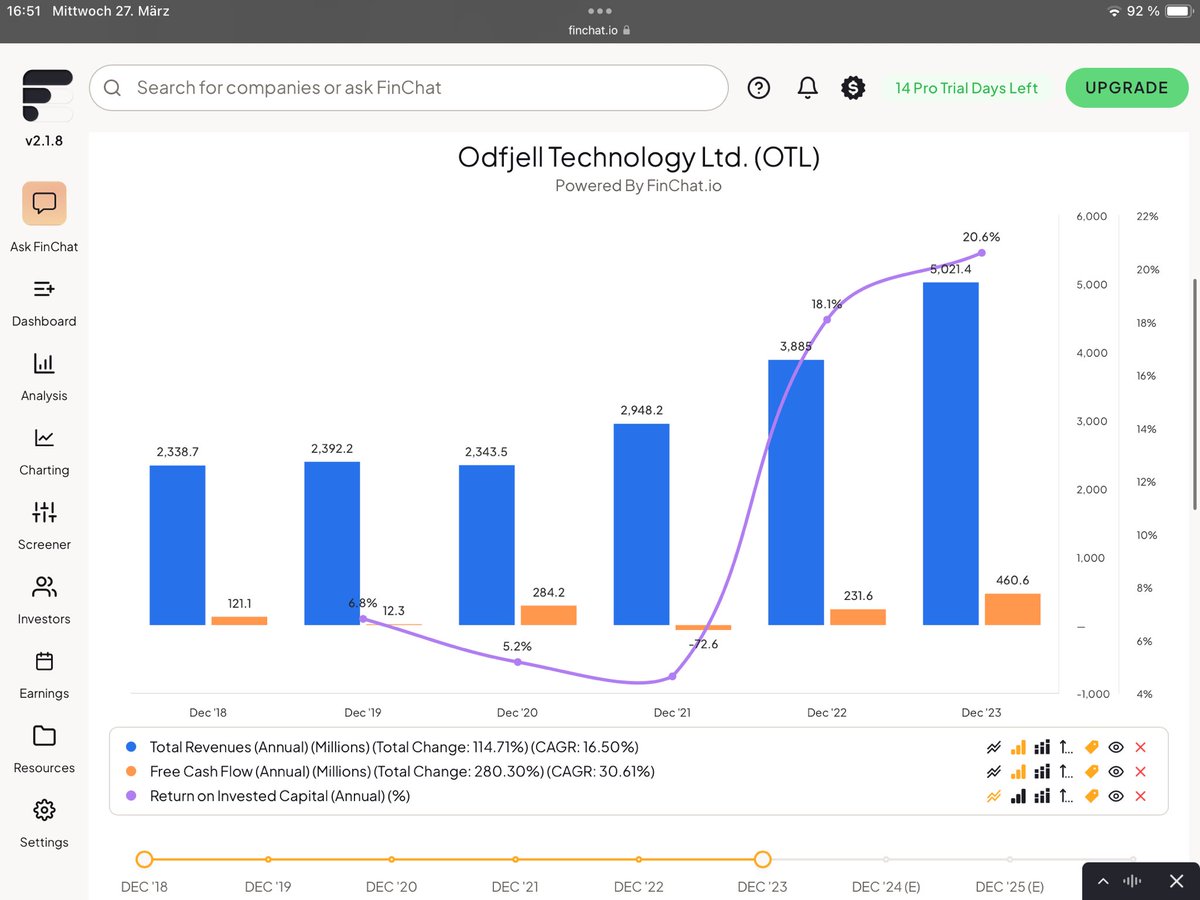Remove the Free Cash Flow series
The width and height of the screenshot is (1200, 900).
click(x=1141, y=772)
